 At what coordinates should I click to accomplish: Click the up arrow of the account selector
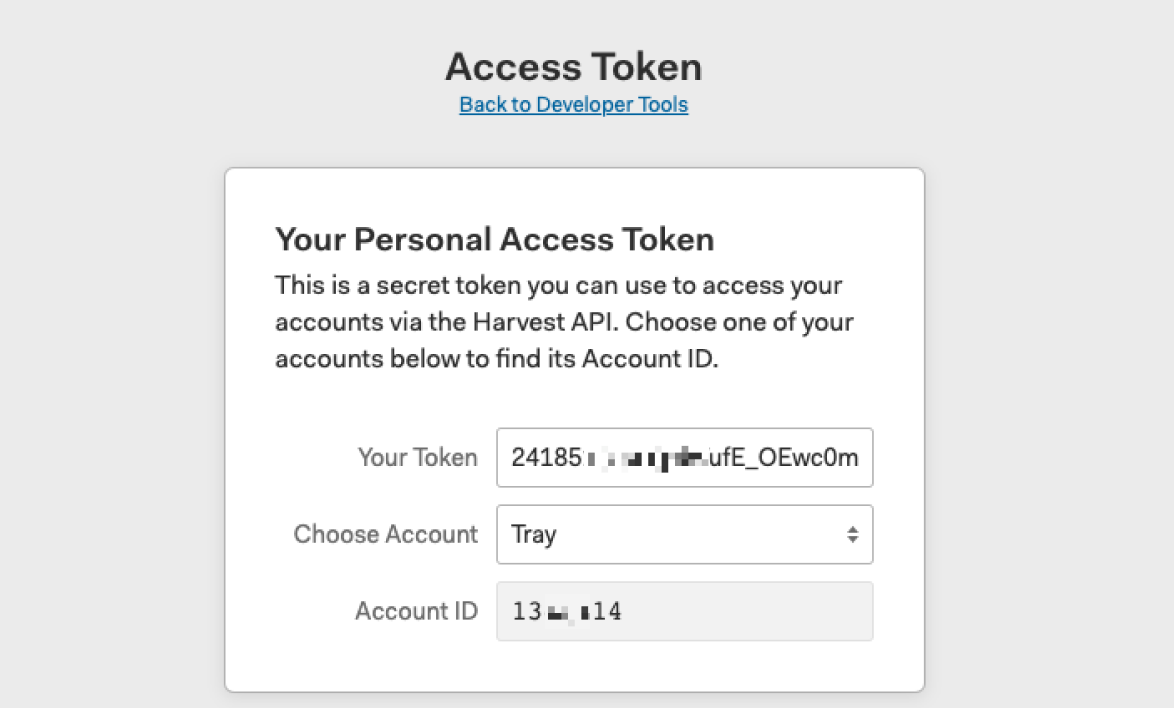coord(852,529)
